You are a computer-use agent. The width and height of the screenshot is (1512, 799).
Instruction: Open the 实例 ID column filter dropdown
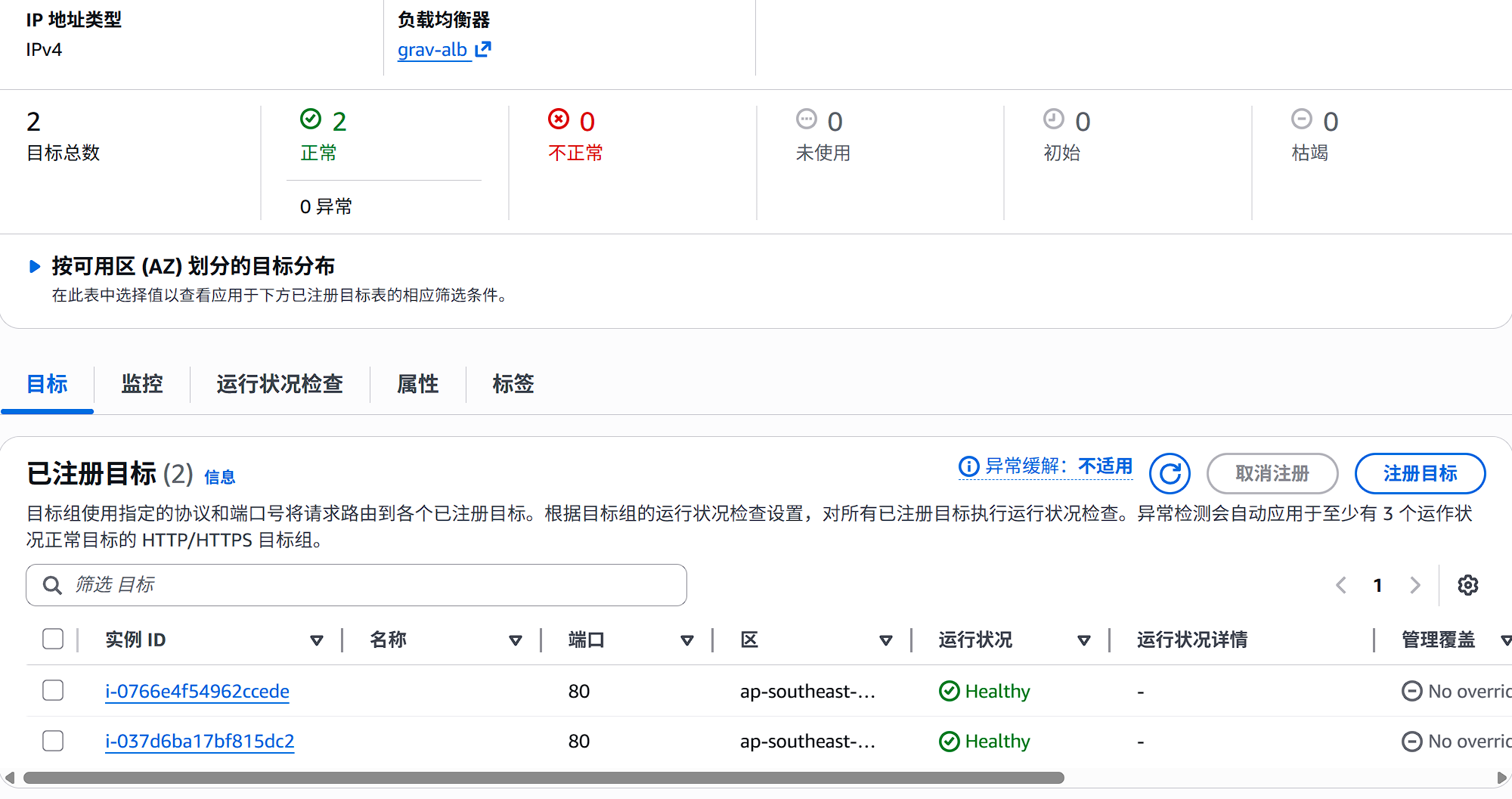317,640
